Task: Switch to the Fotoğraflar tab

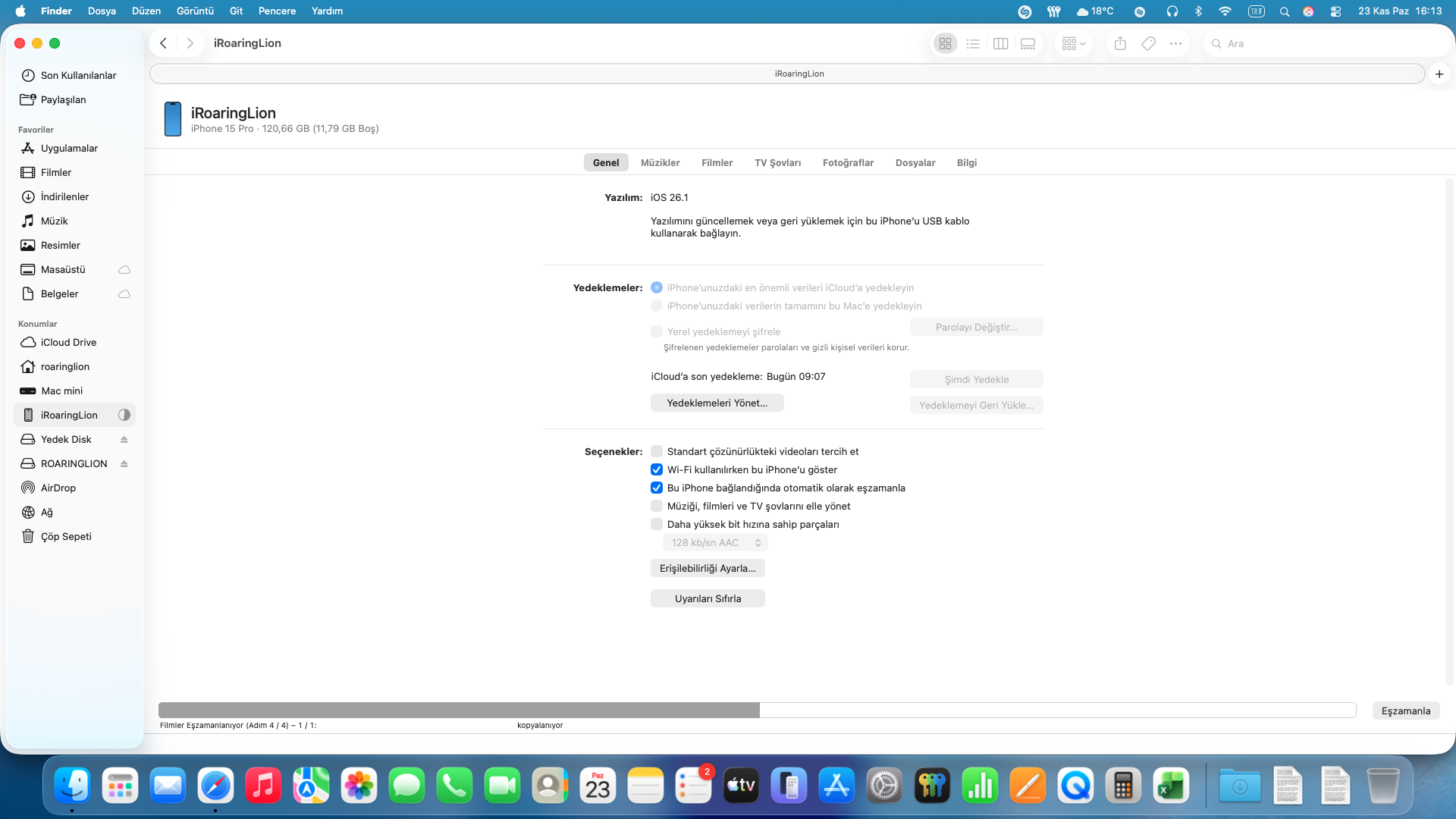Action: click(848, 162)
